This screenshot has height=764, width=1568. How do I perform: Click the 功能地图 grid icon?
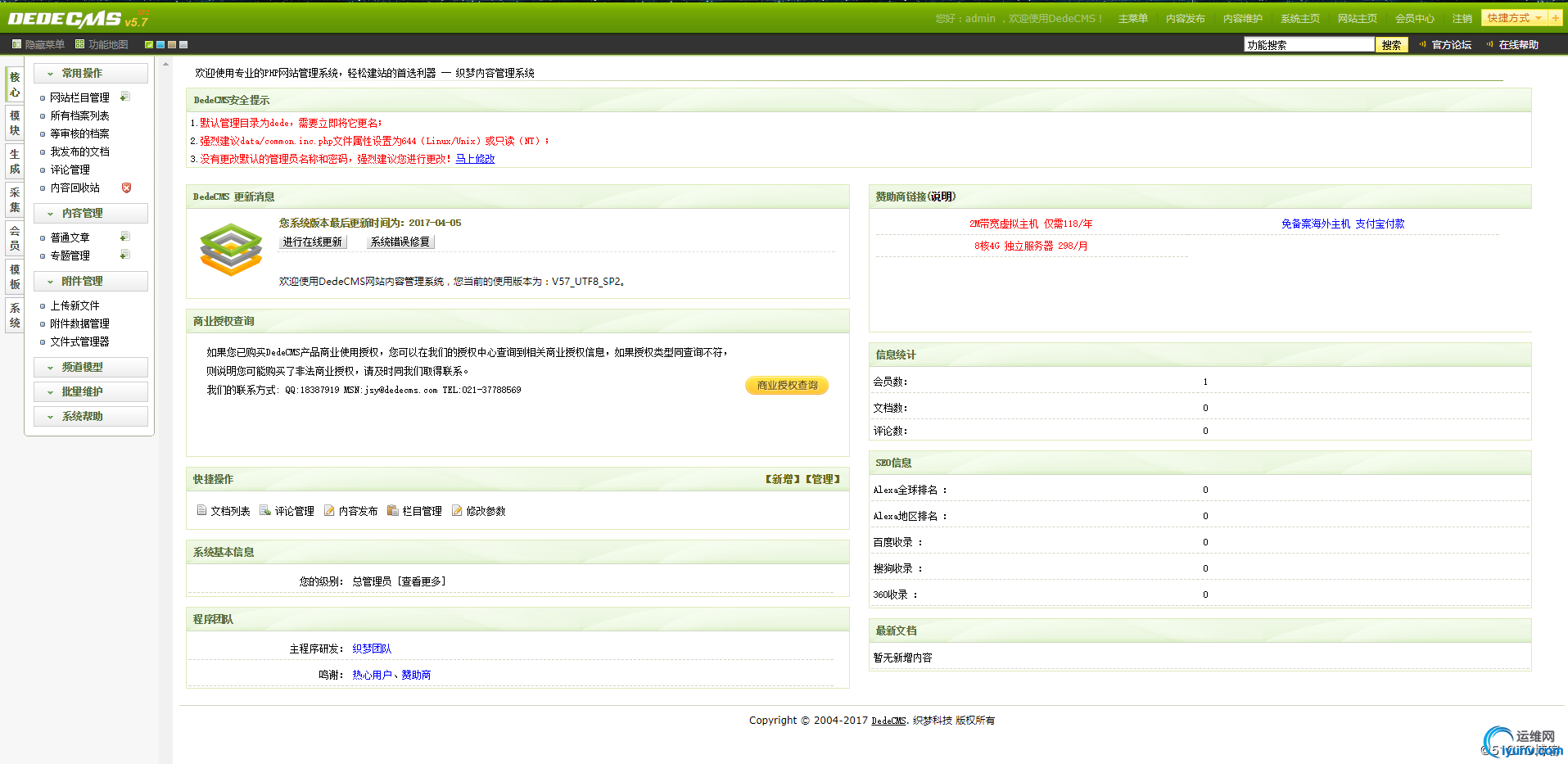(79, 44)
